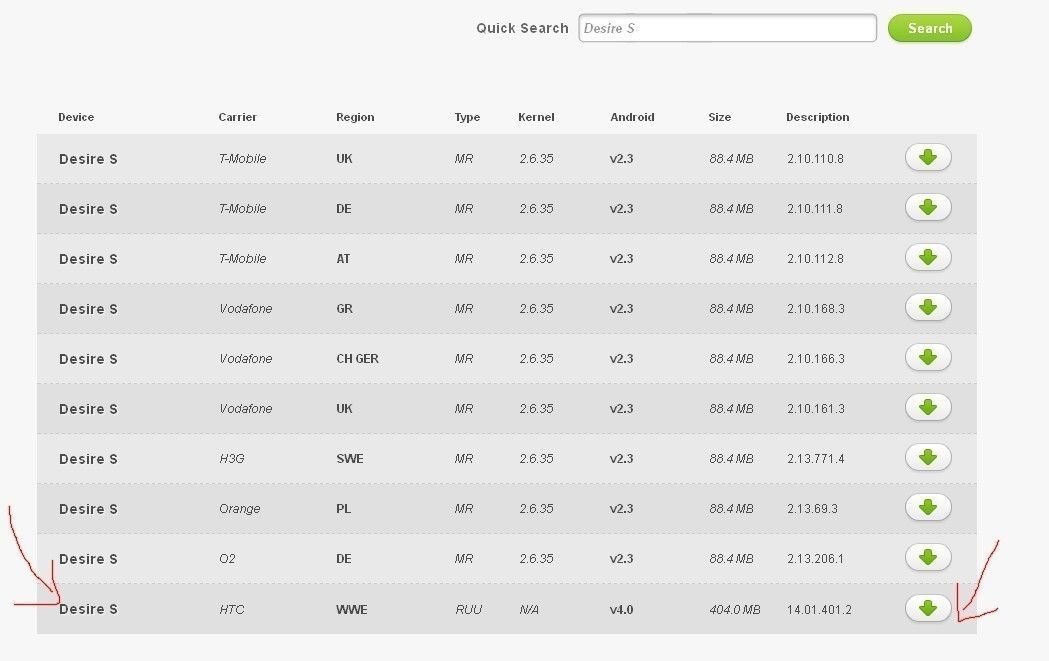1049x661 pixels.
Task: Click the O2 carrier cell
Action: [x=227, y=559]
